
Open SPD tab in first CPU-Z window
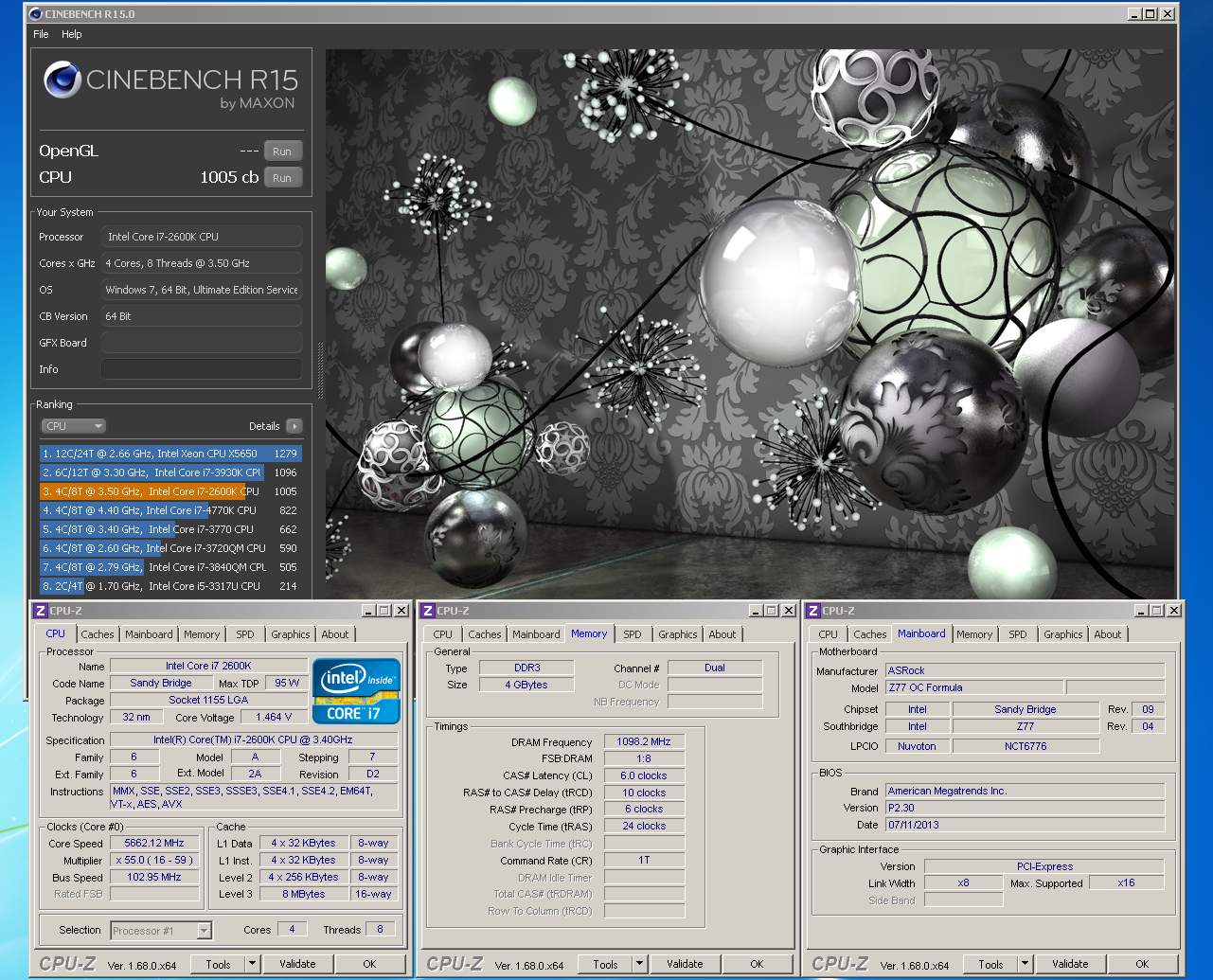coord(245,634)
